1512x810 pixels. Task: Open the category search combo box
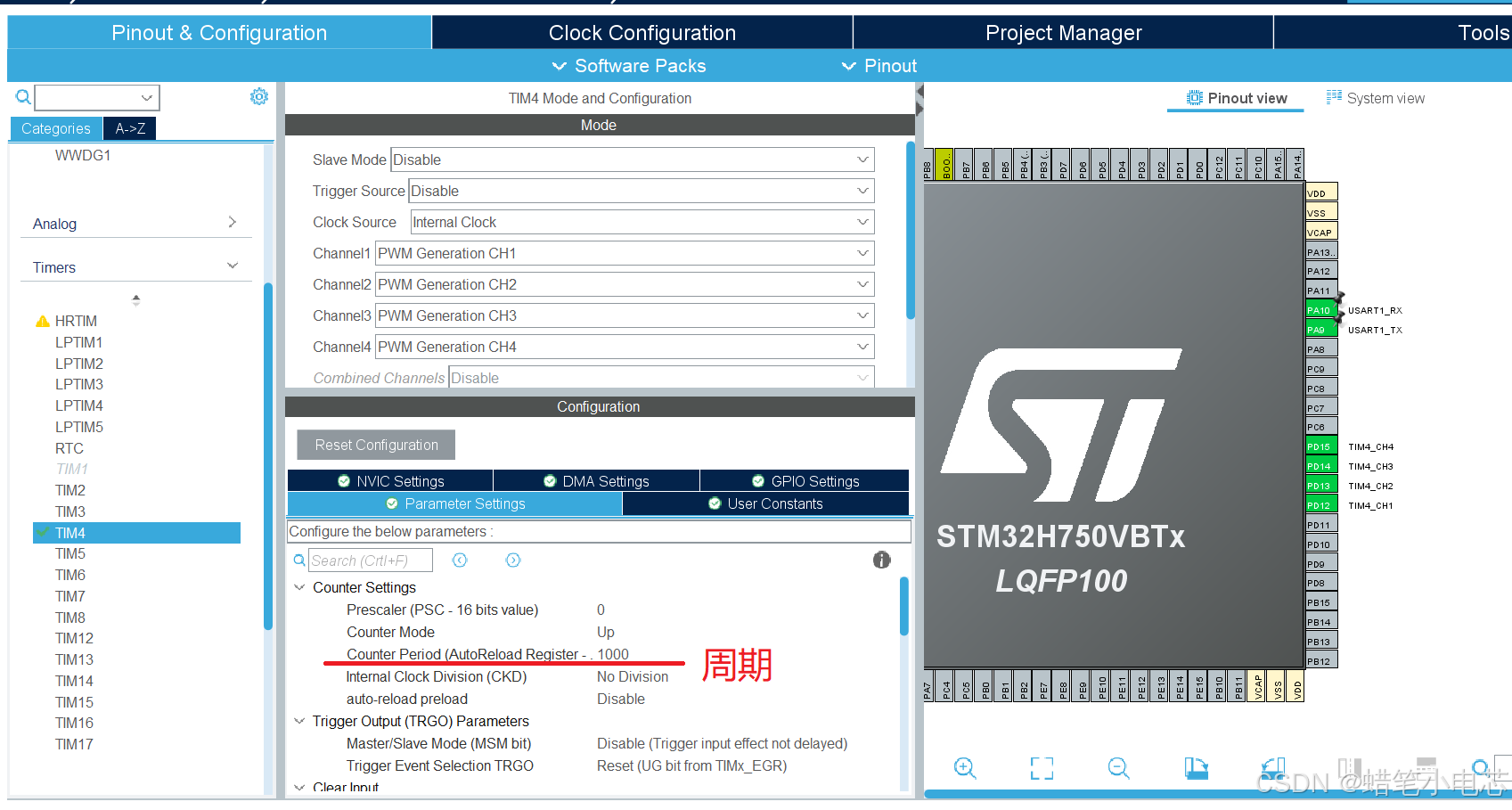coord(97,97)
